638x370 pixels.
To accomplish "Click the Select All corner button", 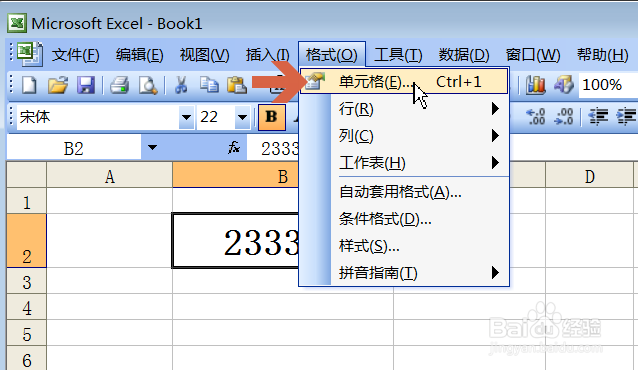I will (x=27, y=175).
